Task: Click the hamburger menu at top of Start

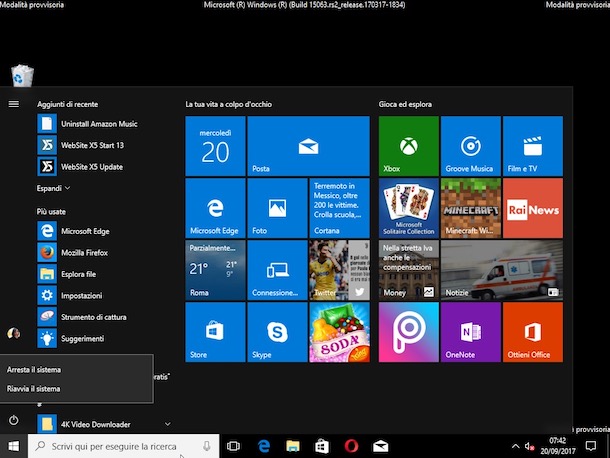Action: pos(14,104)
